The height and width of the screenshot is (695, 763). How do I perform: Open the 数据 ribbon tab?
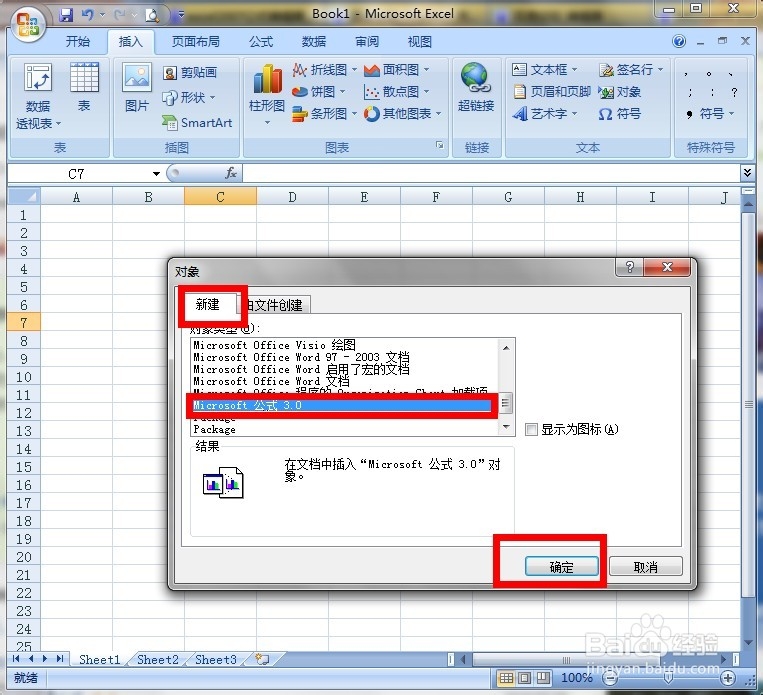coord(314,42)
